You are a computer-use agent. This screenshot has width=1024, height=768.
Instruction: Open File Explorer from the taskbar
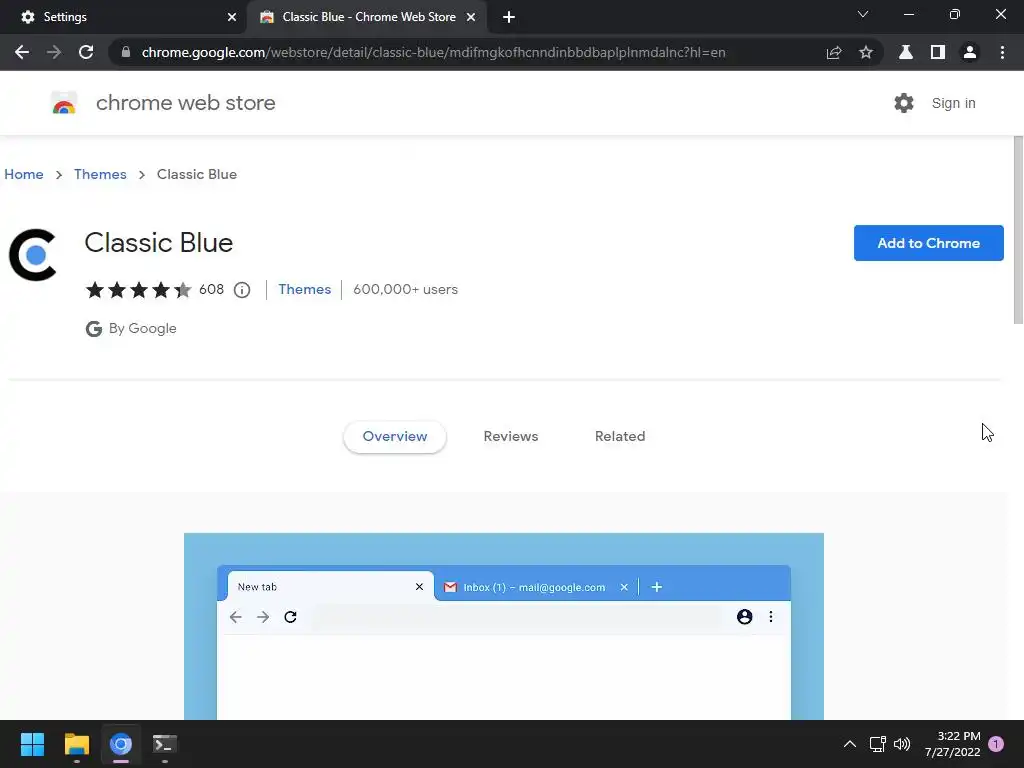[76, 744]
